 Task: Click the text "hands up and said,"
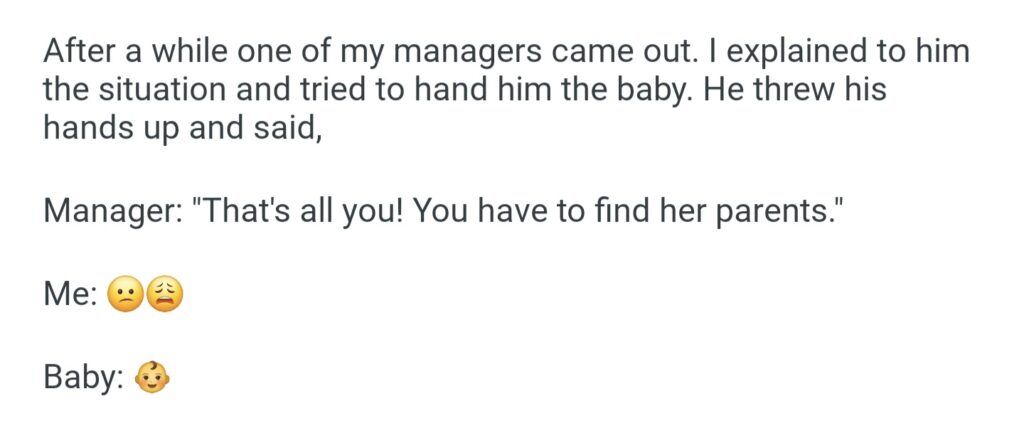[x=182, y=129]
